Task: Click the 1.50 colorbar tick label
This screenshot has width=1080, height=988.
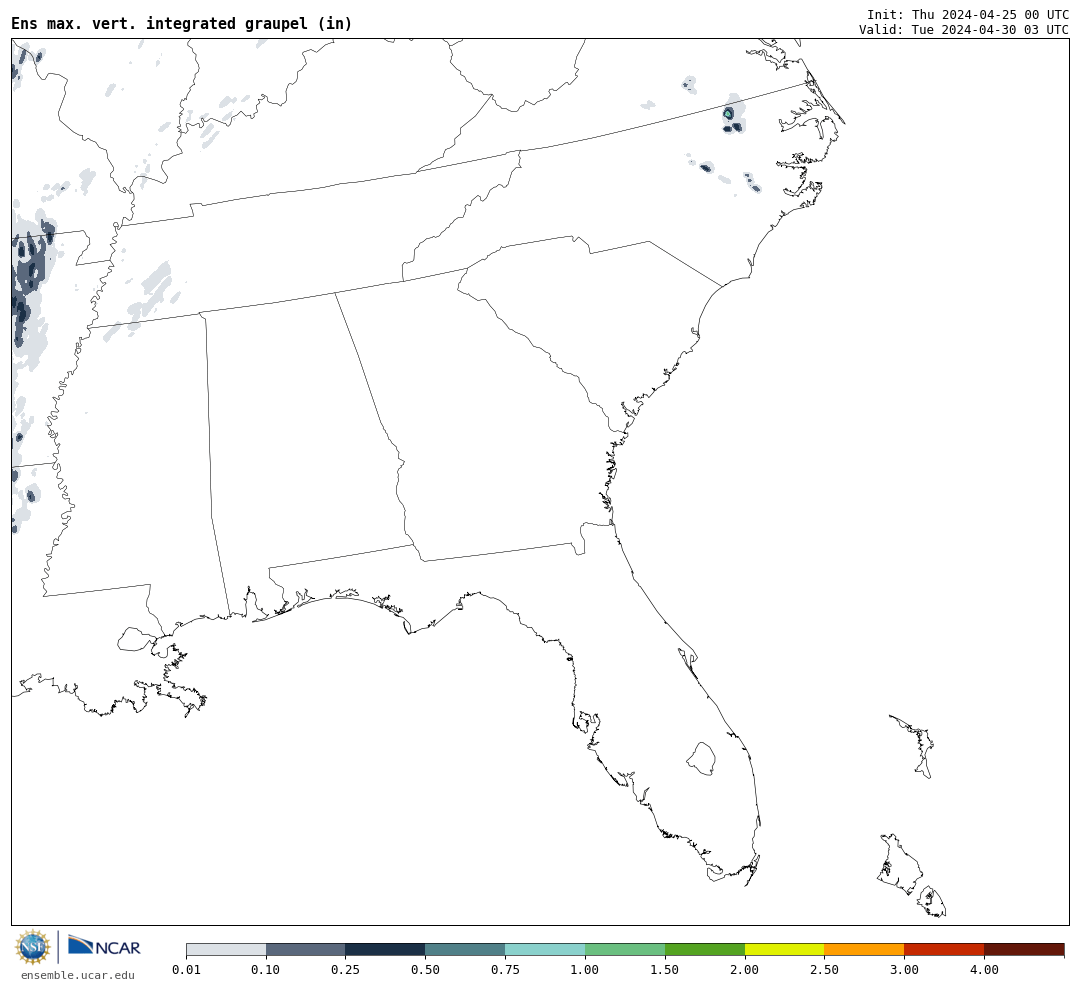Action: 665,969
